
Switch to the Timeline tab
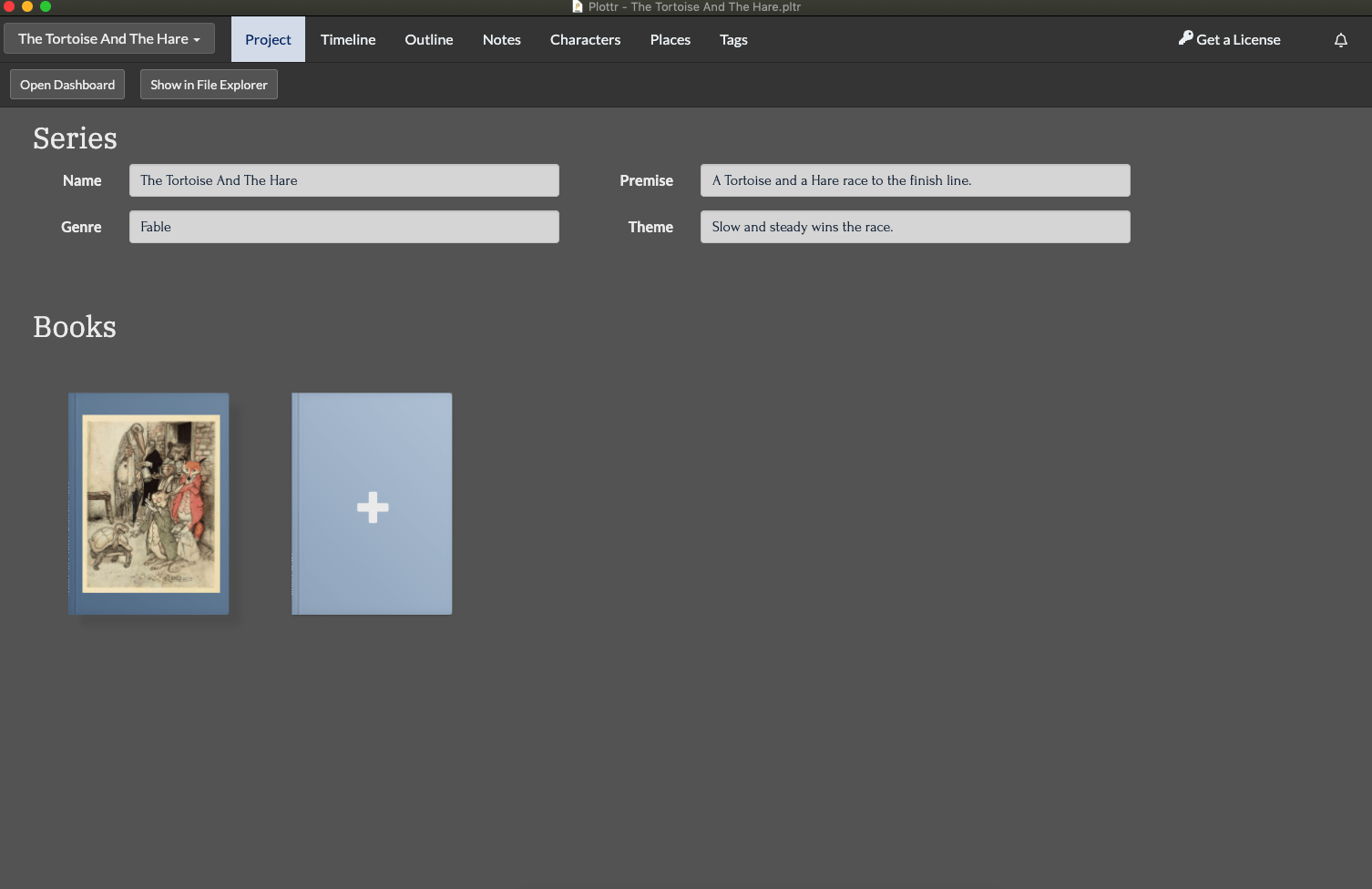[347, 39]
